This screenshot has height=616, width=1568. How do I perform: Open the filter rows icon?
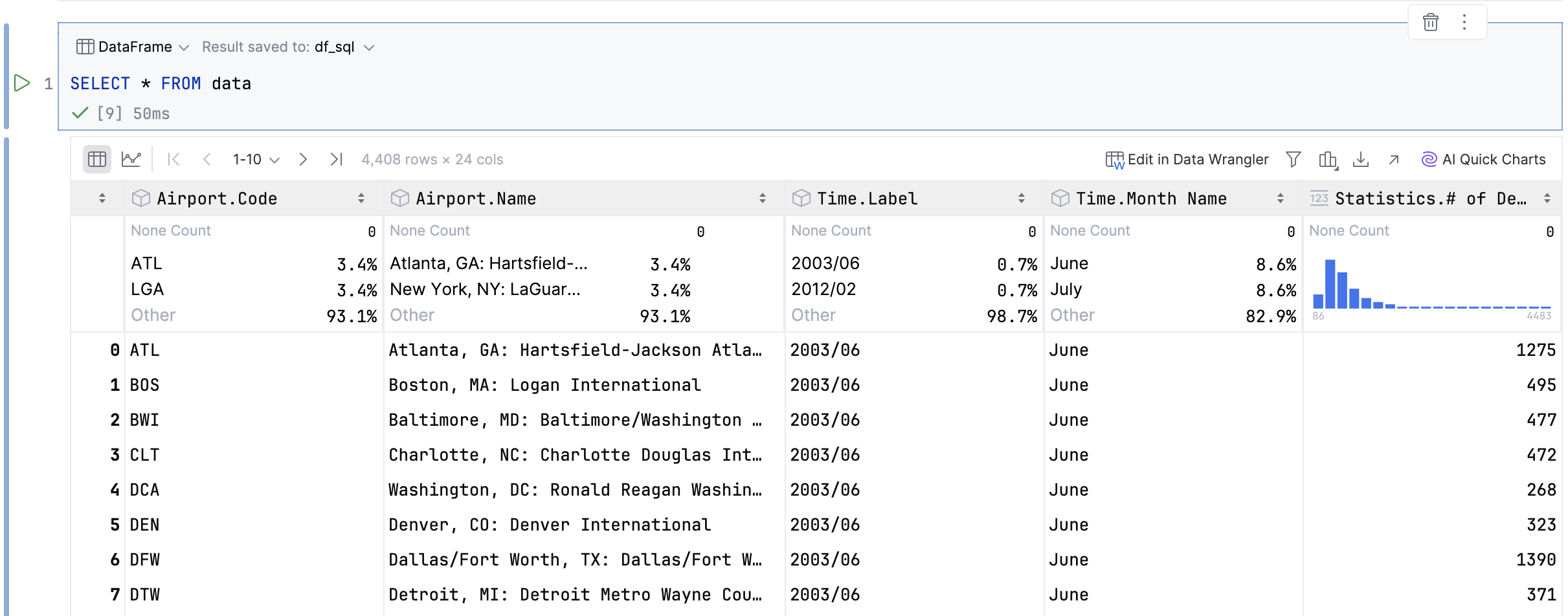click(1292, 159)
